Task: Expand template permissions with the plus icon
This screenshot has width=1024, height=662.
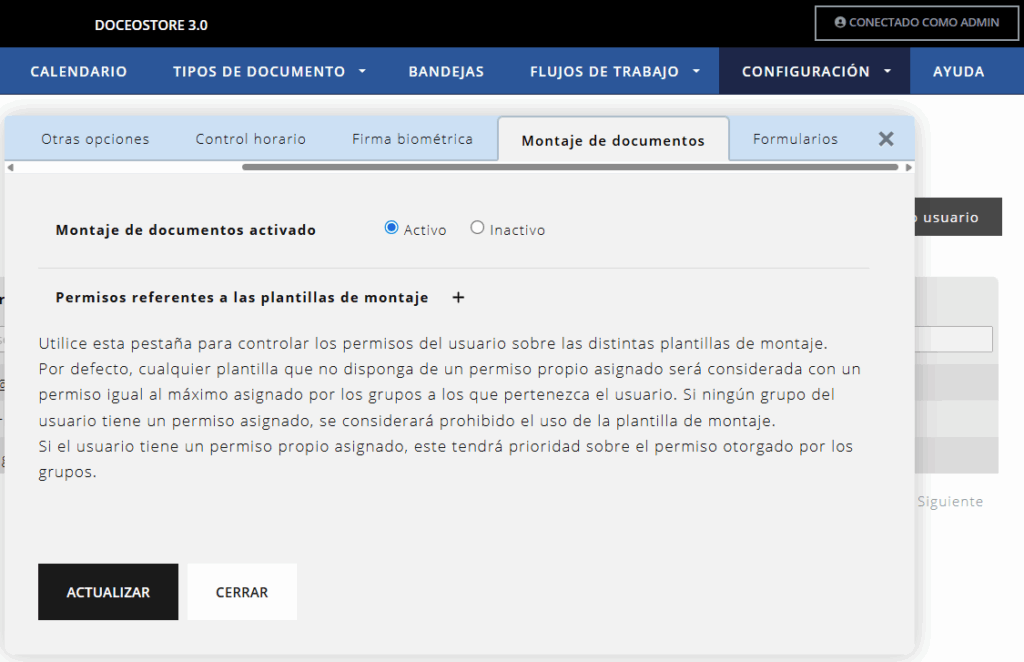Action: click(x=458, y=297)
